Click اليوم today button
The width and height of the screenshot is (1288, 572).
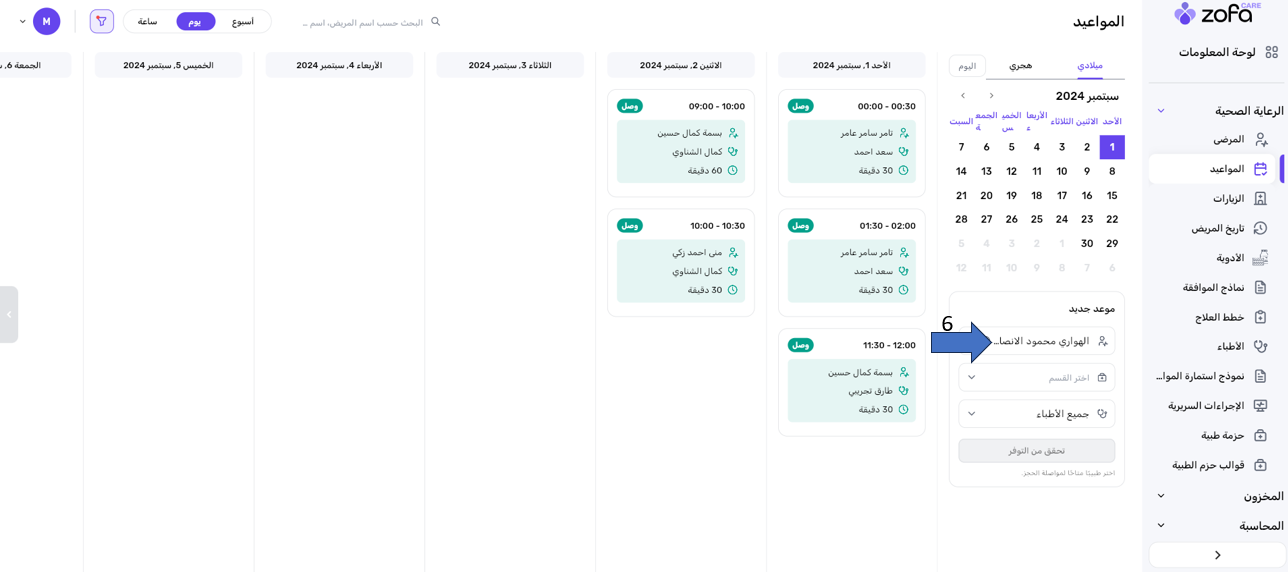click(x=967, y=66)
